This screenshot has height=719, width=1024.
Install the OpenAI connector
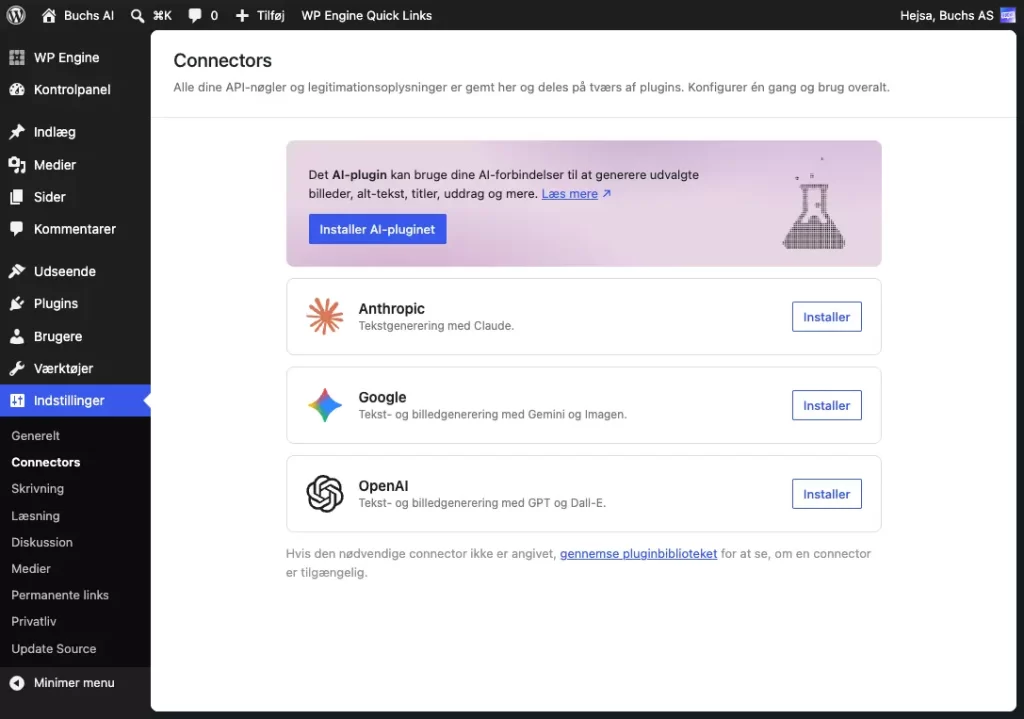827,494
